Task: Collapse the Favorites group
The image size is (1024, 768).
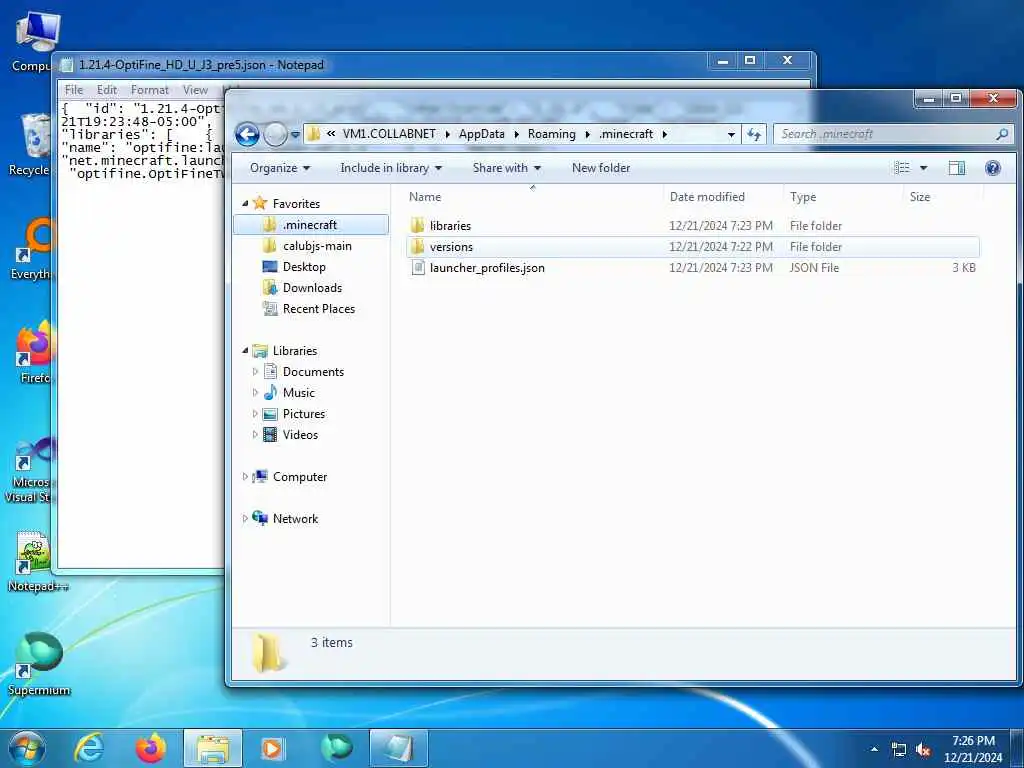Action: pos(246,203)
